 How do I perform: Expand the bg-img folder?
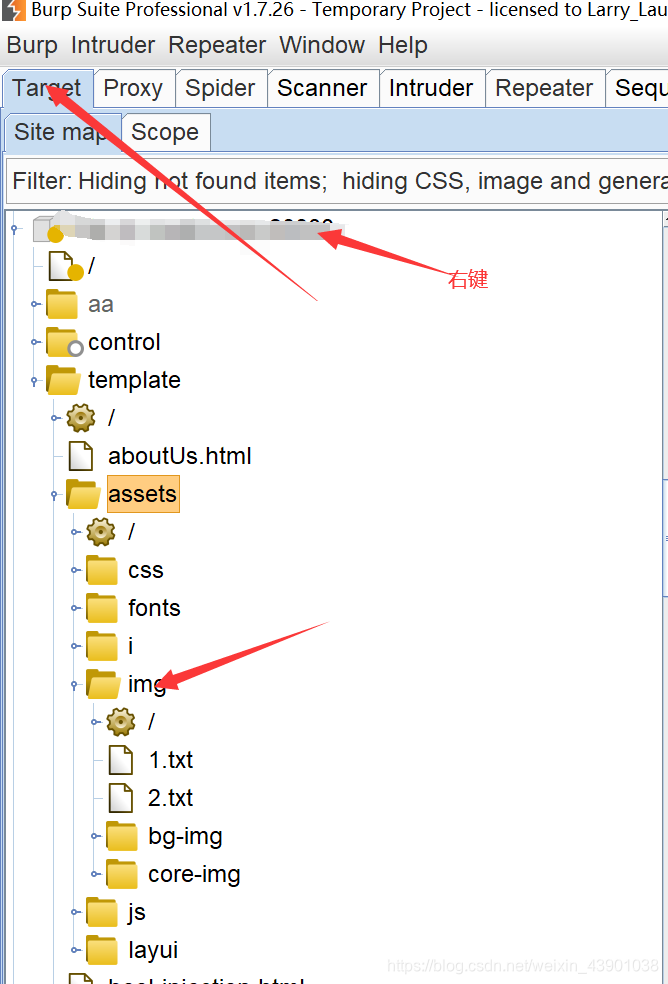pyautogui.click(x=96, y=836)
